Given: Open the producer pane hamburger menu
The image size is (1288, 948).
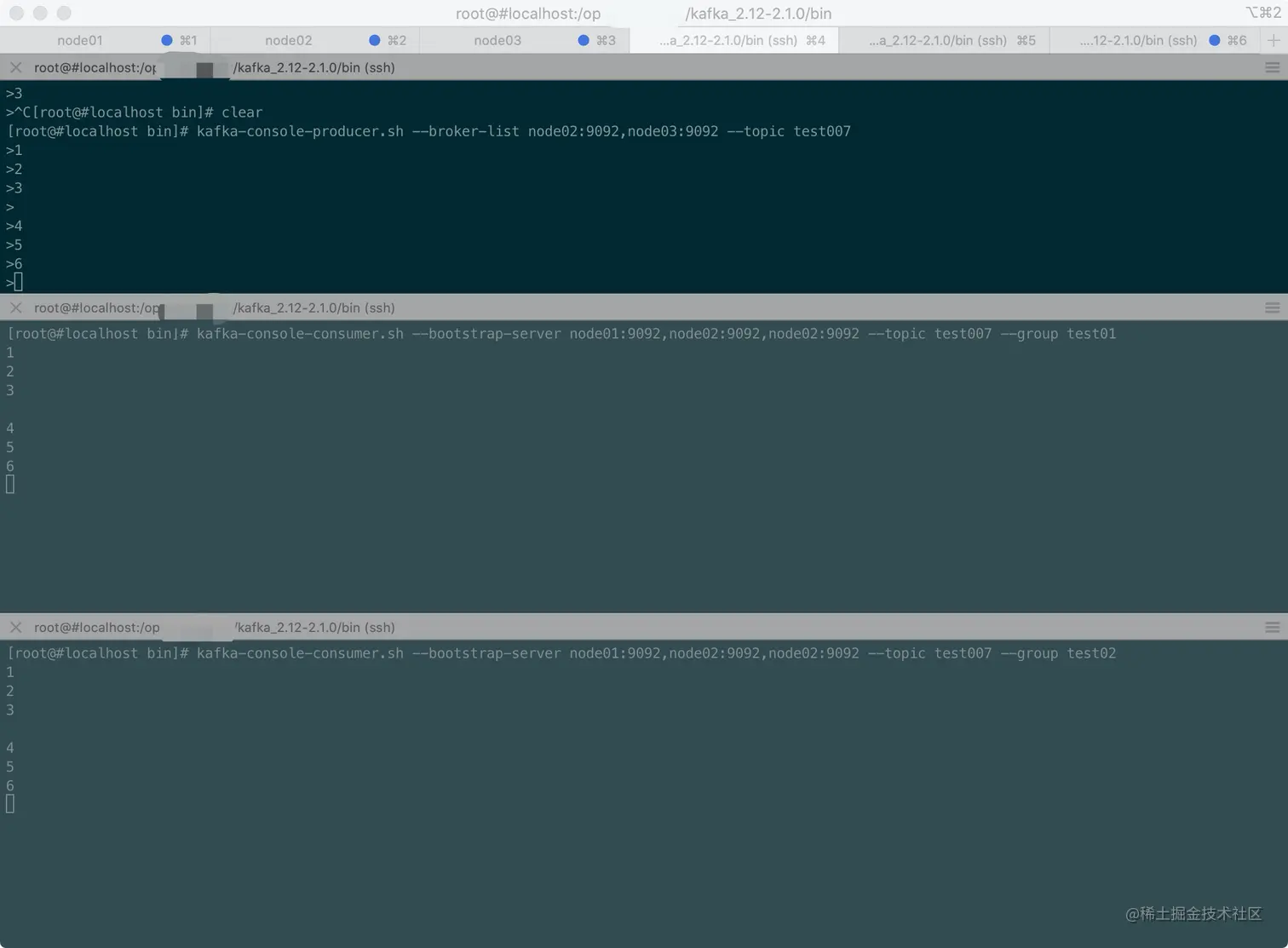Looking at the screenshot, I should click(1273, 67).
